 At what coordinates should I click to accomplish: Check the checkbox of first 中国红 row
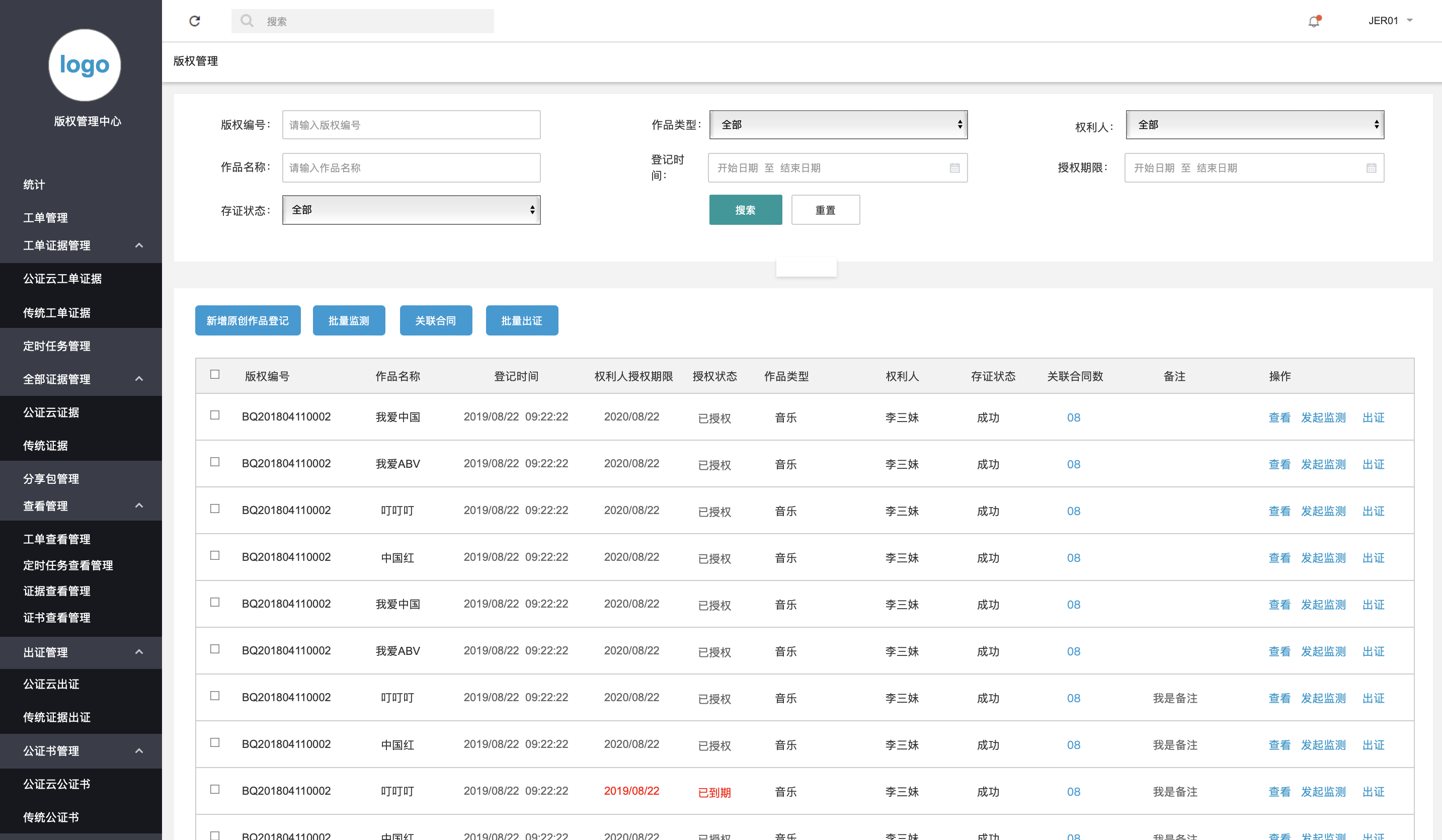[214, 555]
